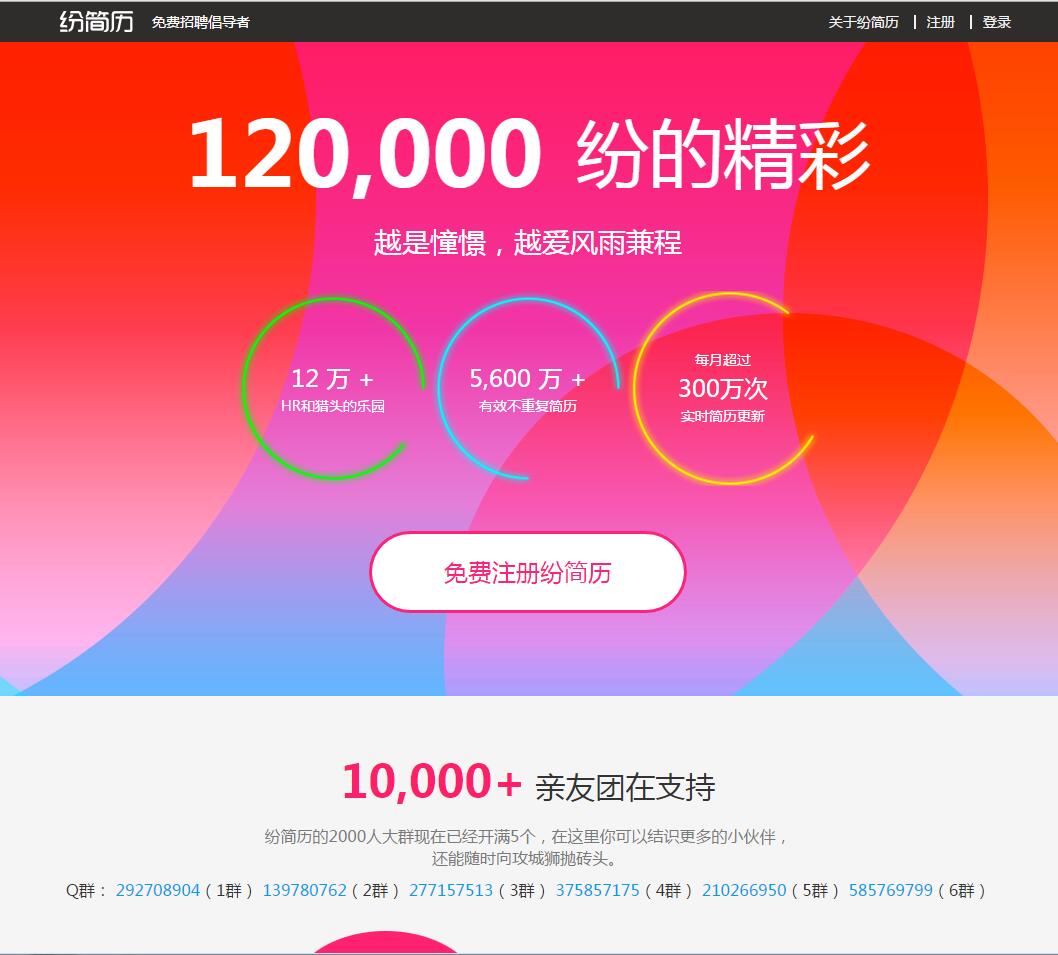Open the 关于纷简历 page link

tap(863, 22)
